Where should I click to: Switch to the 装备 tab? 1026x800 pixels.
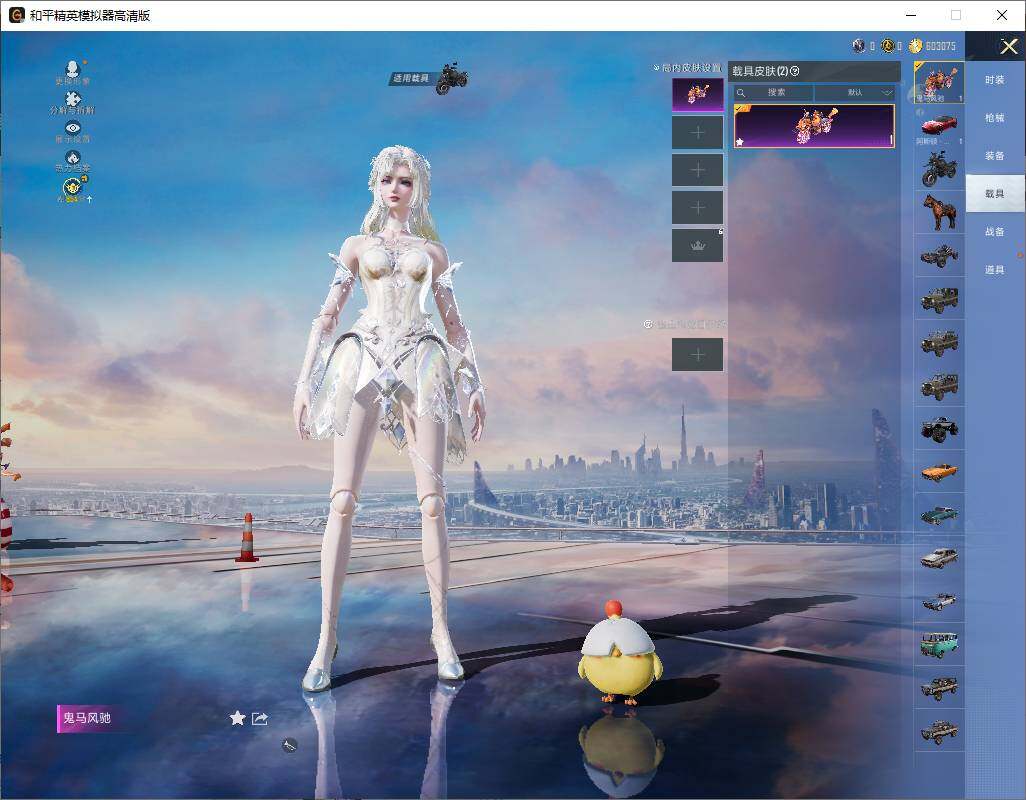coord(995,156)
